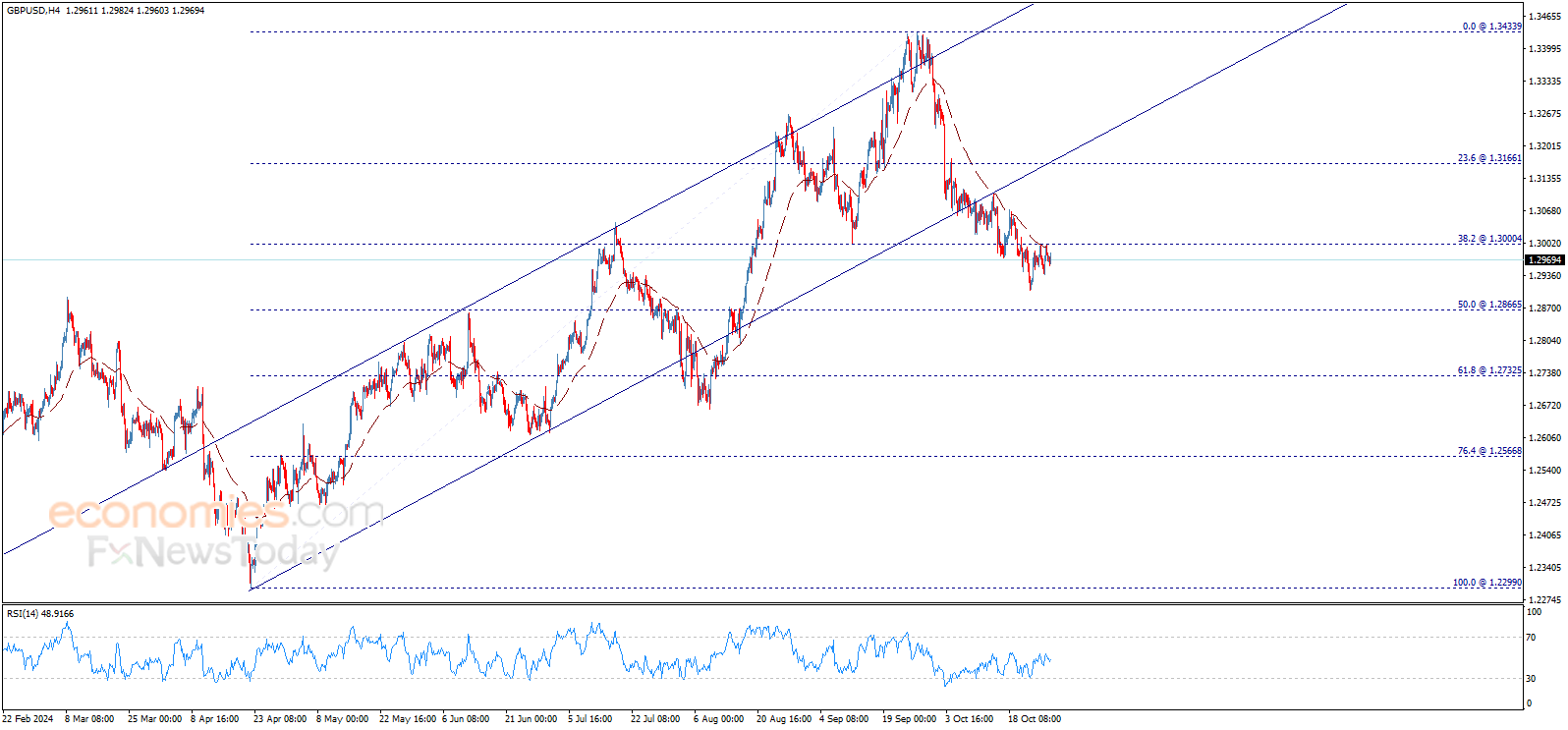
Task: Click price axis value 1.29360
Action: coord(1545,276)
